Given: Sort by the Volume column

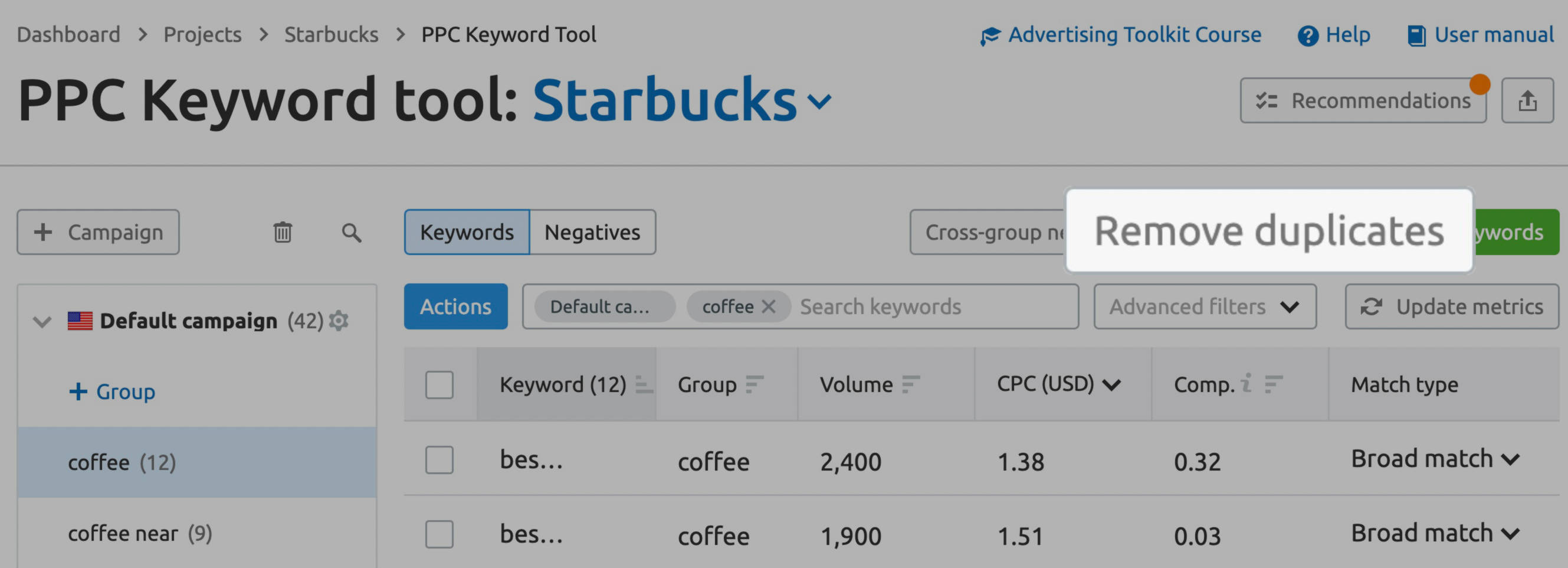Looking at the screenshot, I should 910,385.
